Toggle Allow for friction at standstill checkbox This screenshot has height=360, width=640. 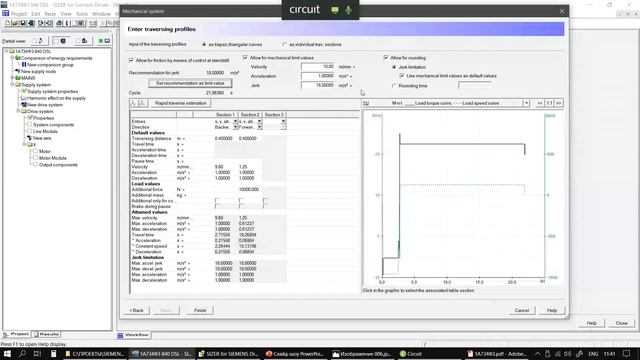131,60
